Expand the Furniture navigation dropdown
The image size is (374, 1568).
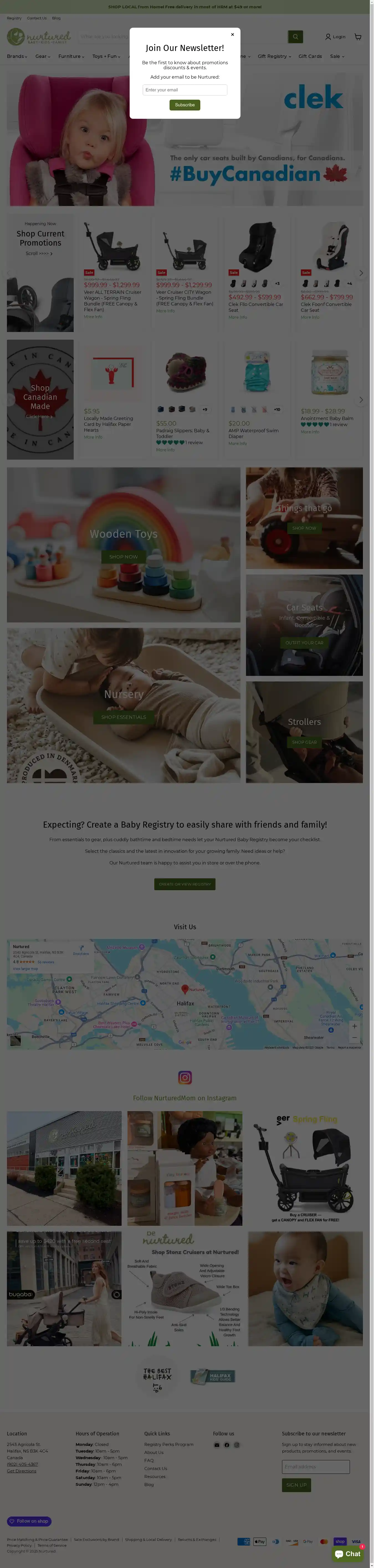(71, 56)
